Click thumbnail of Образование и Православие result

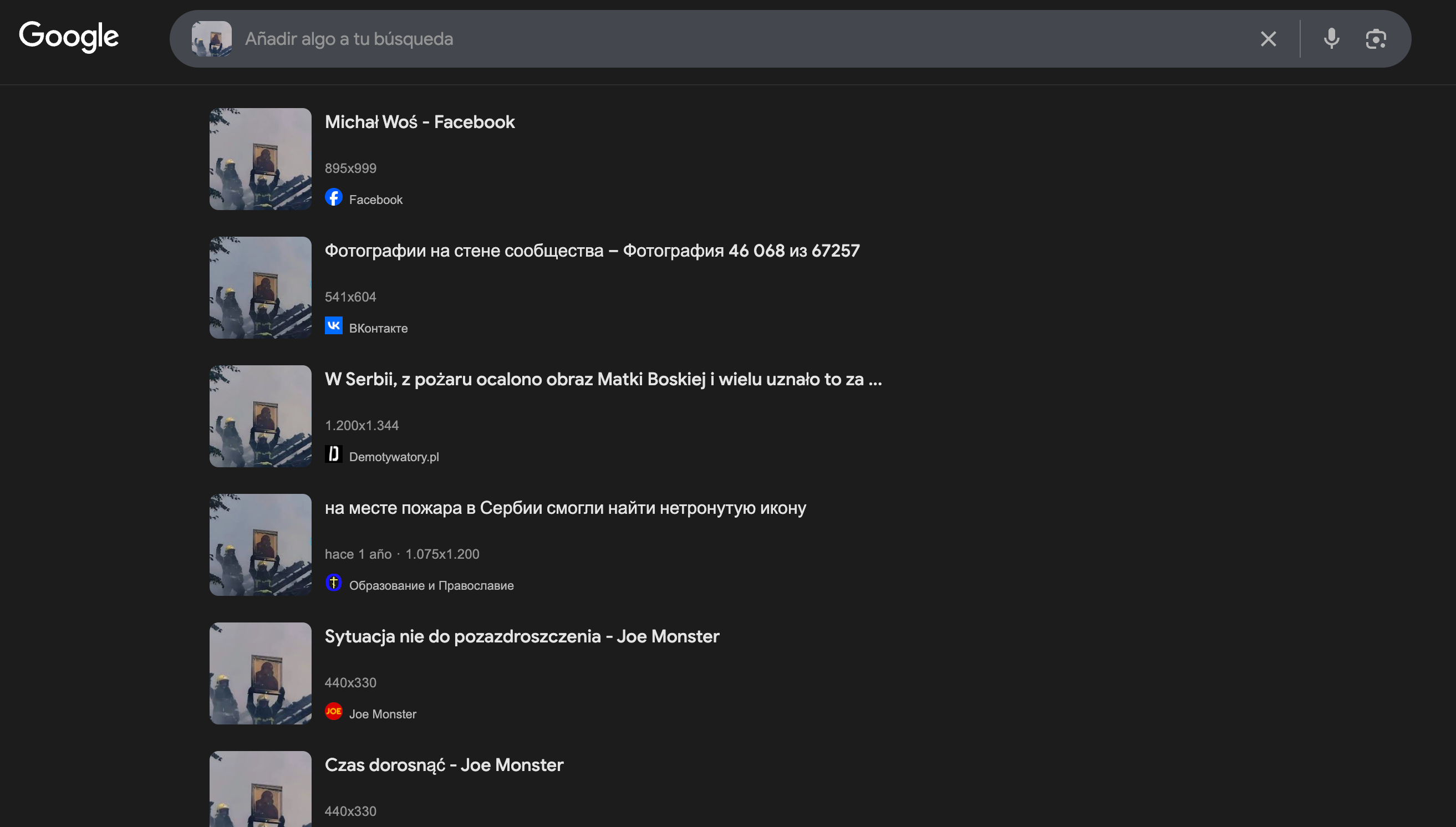[x=260, y=545]
